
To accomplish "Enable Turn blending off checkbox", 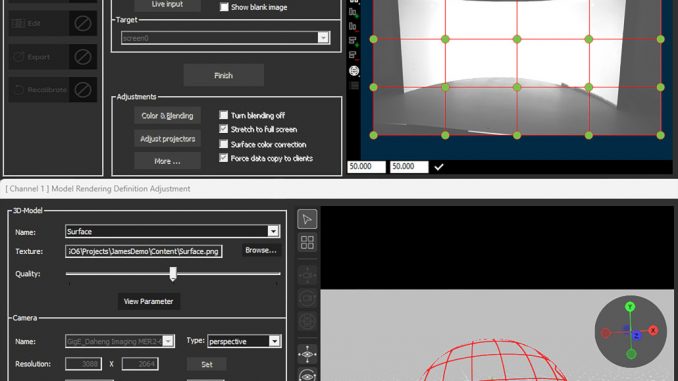I will coord(224,115).
